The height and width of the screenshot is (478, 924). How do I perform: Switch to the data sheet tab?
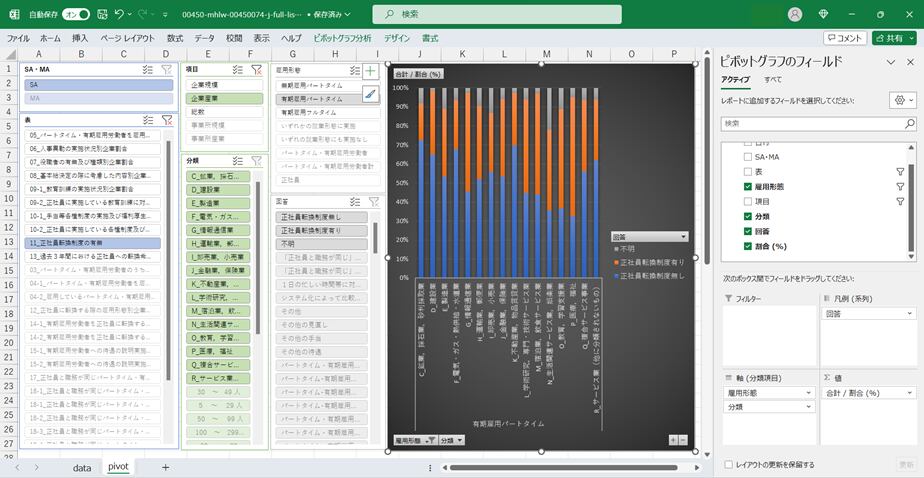(x=82, y=467)
